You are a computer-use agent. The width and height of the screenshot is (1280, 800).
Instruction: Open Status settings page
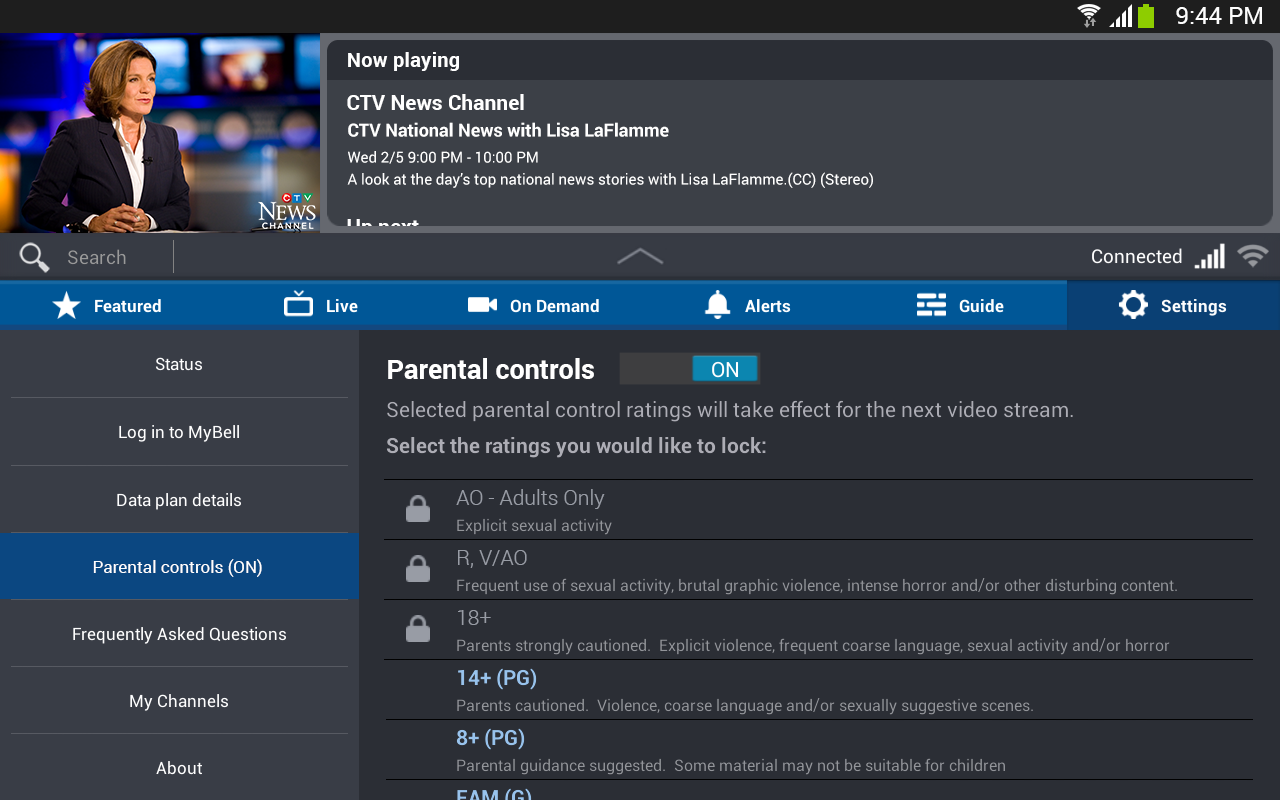coord(179,364)
